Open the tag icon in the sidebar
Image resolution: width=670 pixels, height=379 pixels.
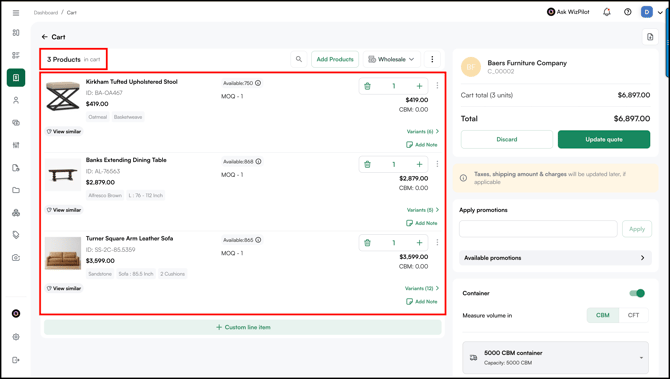tap(16, 235)
